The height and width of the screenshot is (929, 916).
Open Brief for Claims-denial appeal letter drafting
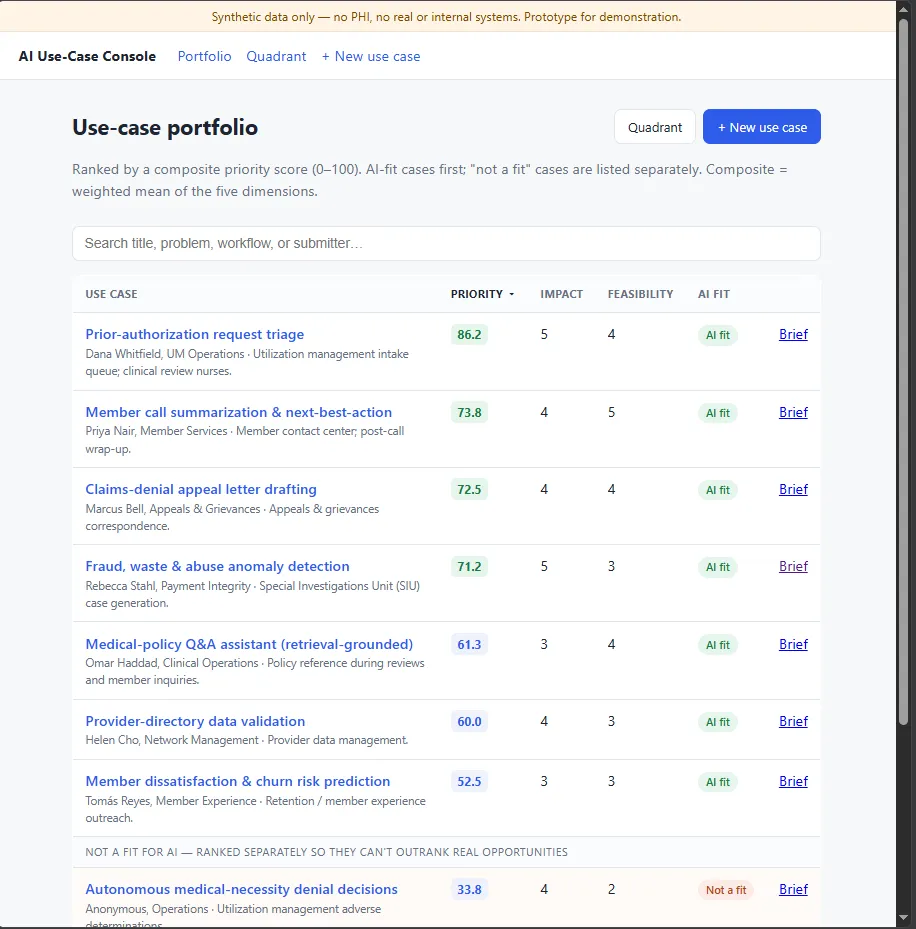[793, 489]
